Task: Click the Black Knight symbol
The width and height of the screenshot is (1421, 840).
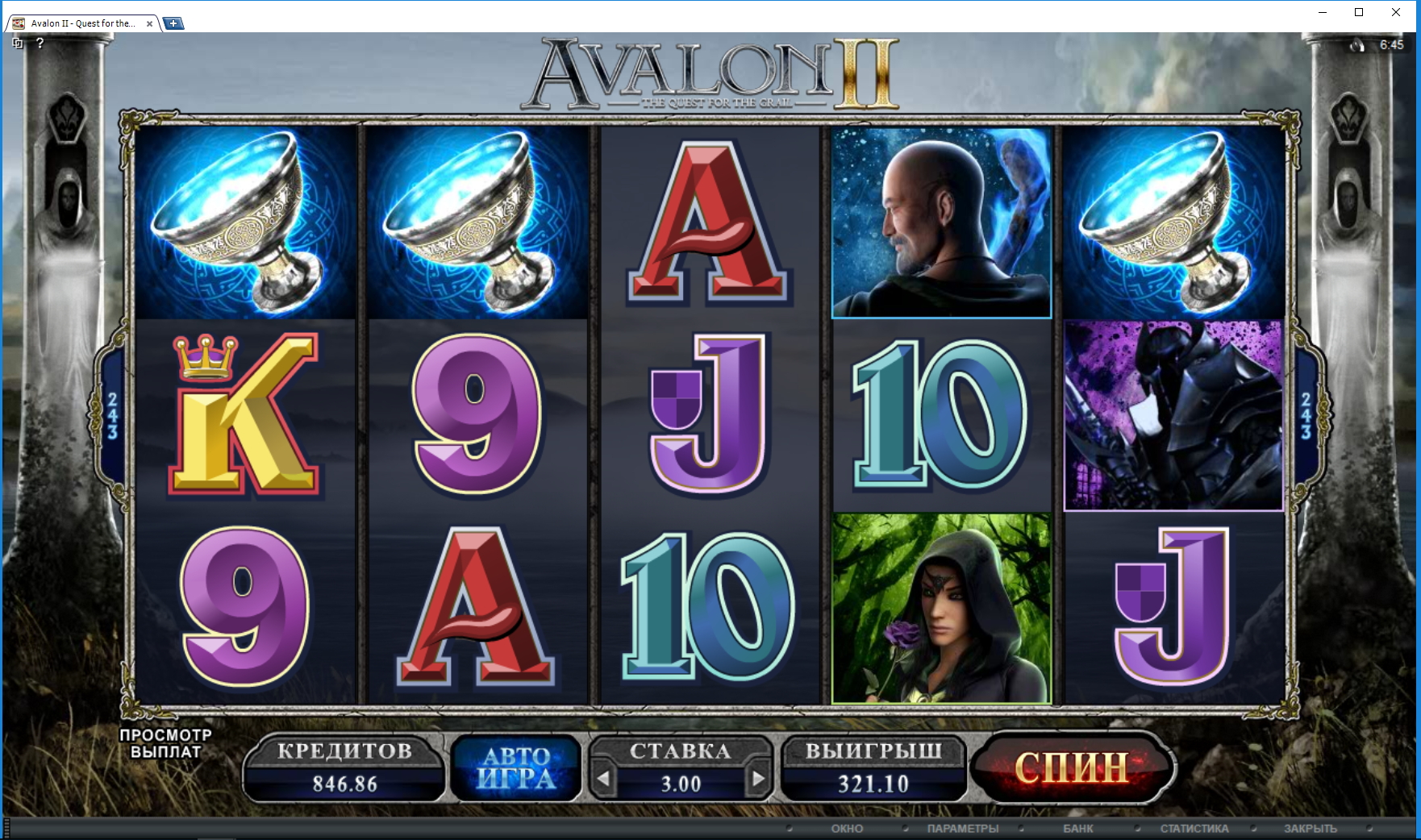Action: click(1173, 415)
